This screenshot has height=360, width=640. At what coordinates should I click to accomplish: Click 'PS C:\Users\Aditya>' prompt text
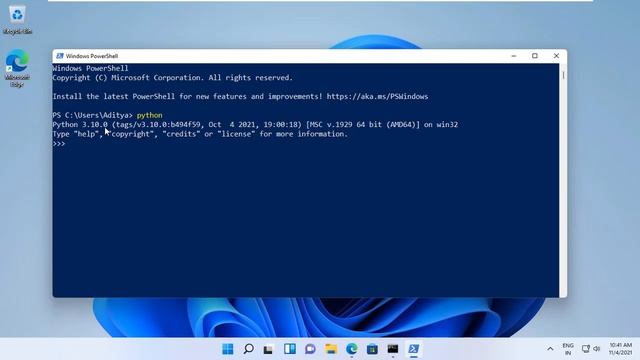click(x=93, y=115)
